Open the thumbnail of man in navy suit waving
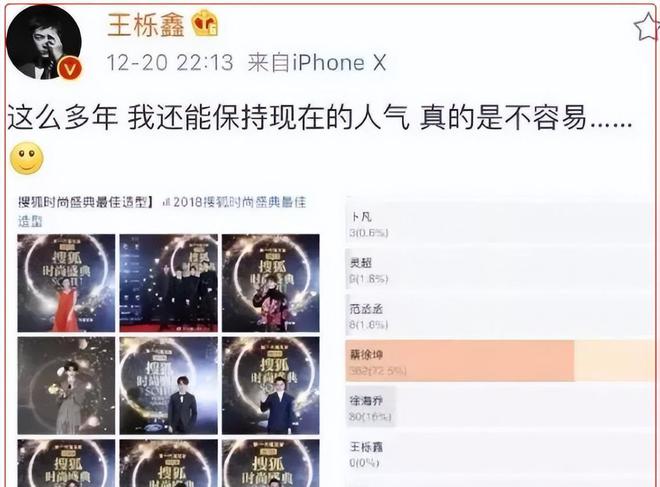 point(271,386)
